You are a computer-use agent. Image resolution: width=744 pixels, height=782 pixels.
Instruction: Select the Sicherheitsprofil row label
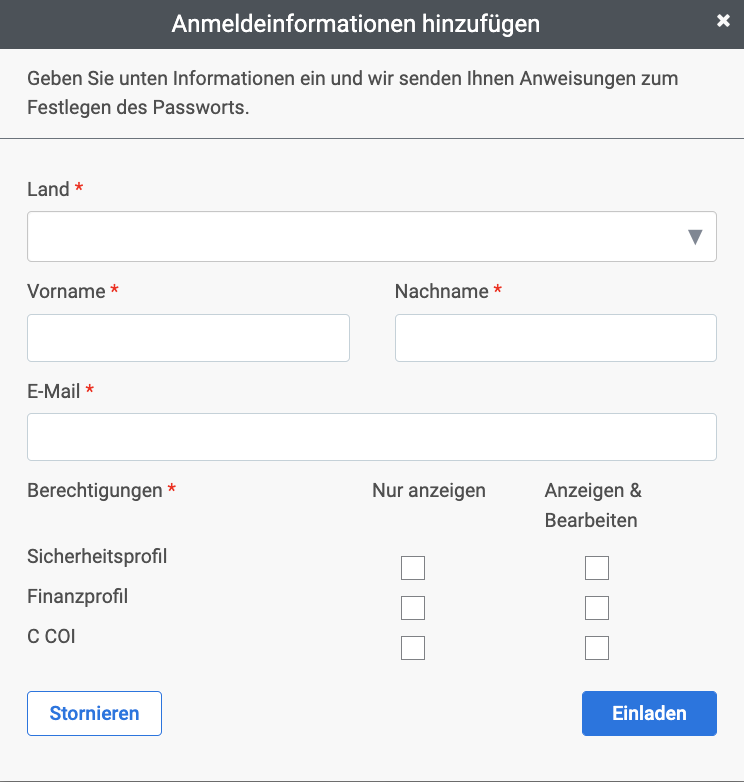(97, 557)
